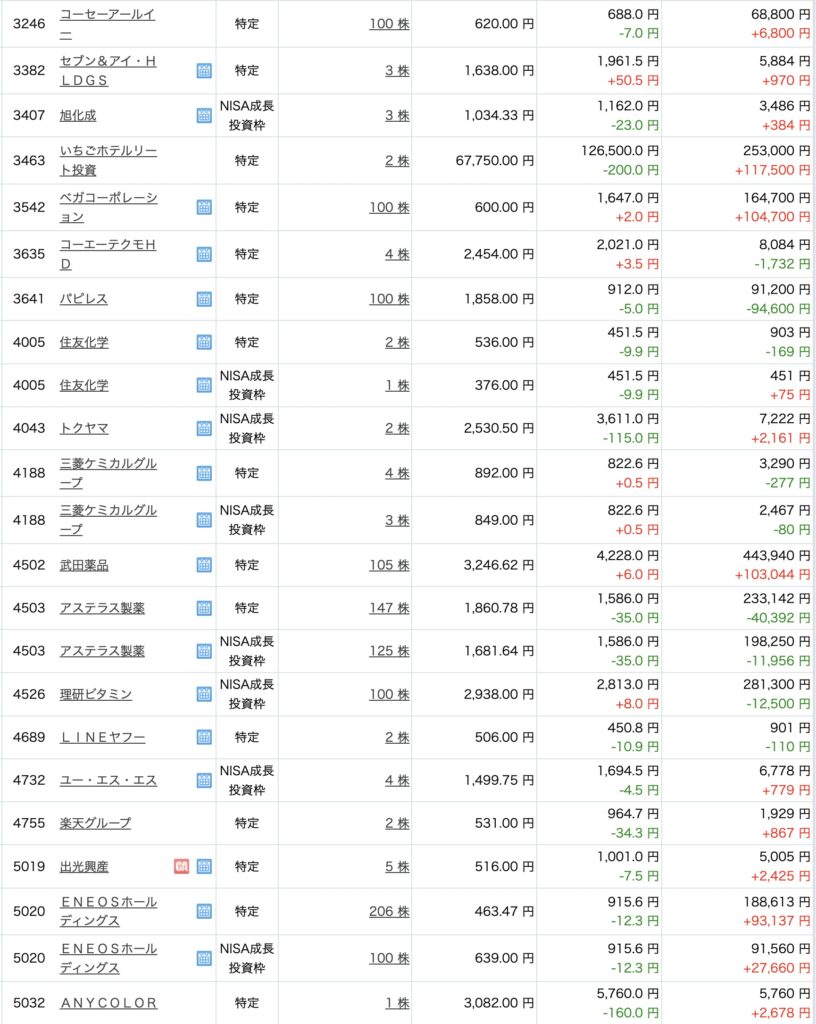Click the ＡＮＹＣＯＬＯＲ stock name
This screenshot has width=816, height=1024.
[108, 1002]
